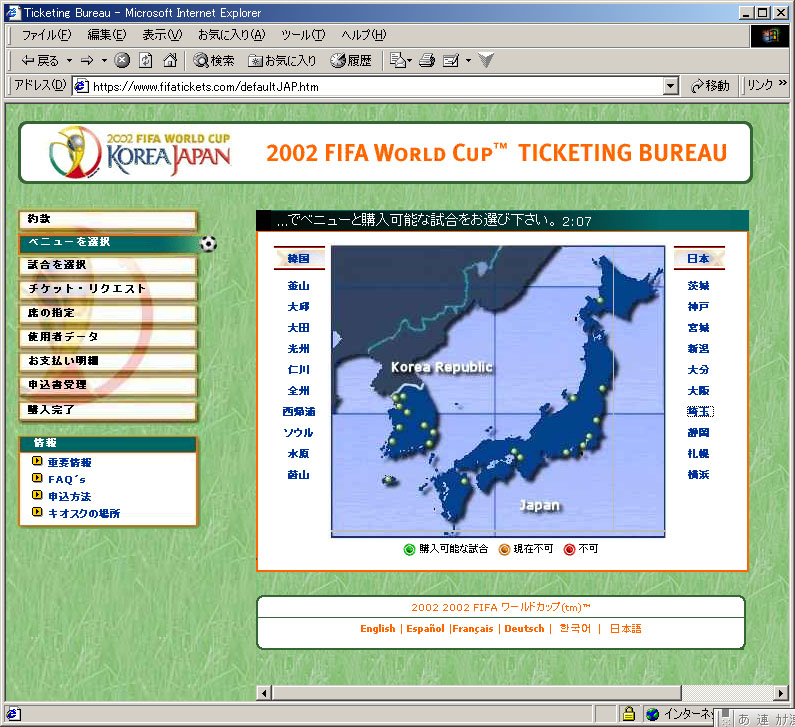Open the Favorites (お気に入り) toolbar button
Image resolution: width=795 pixels, height=727 pixels.
pyautogui.click(x=282, y=61)
